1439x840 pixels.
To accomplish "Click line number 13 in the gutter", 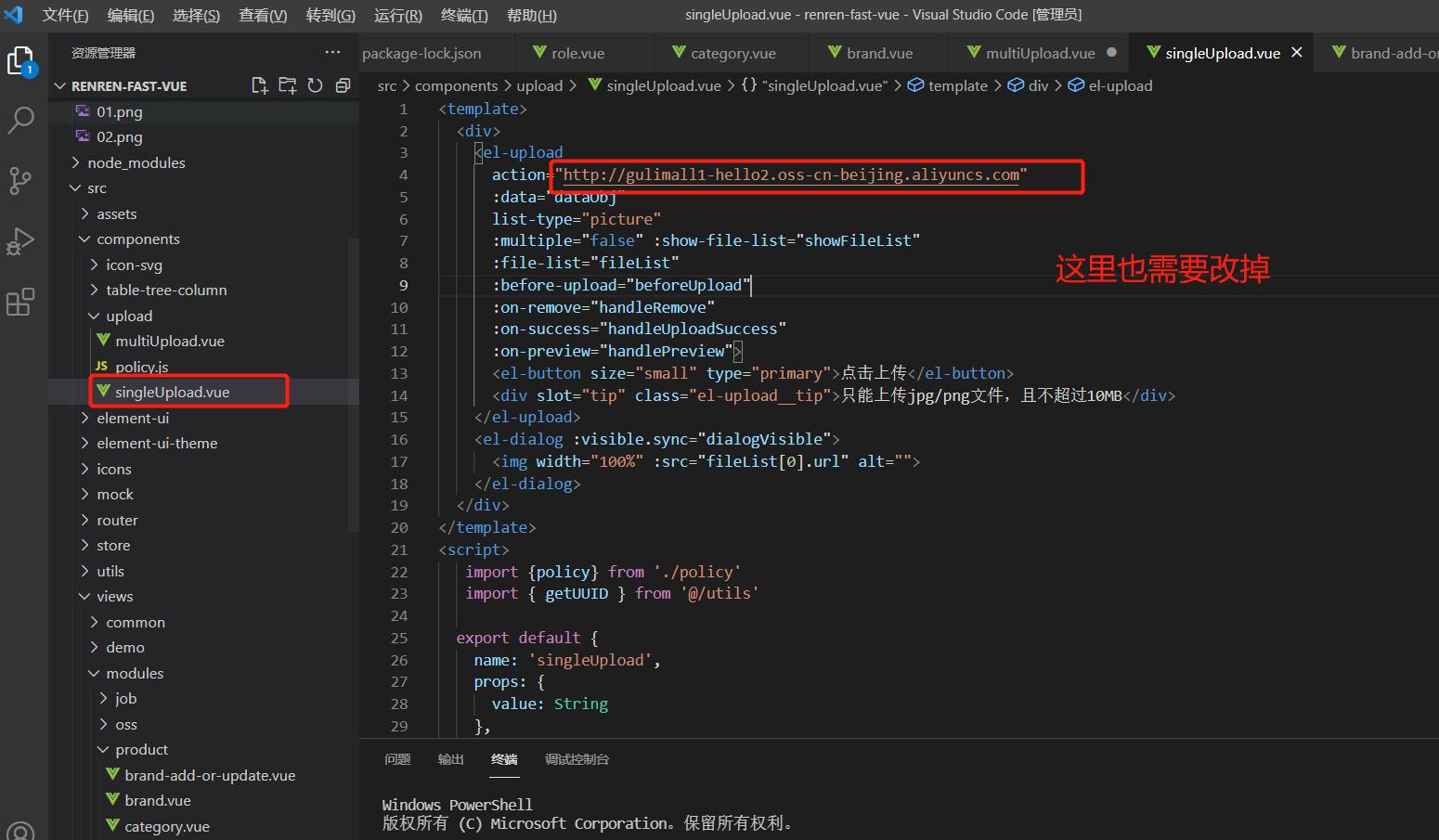I will (x=399, y=373).
